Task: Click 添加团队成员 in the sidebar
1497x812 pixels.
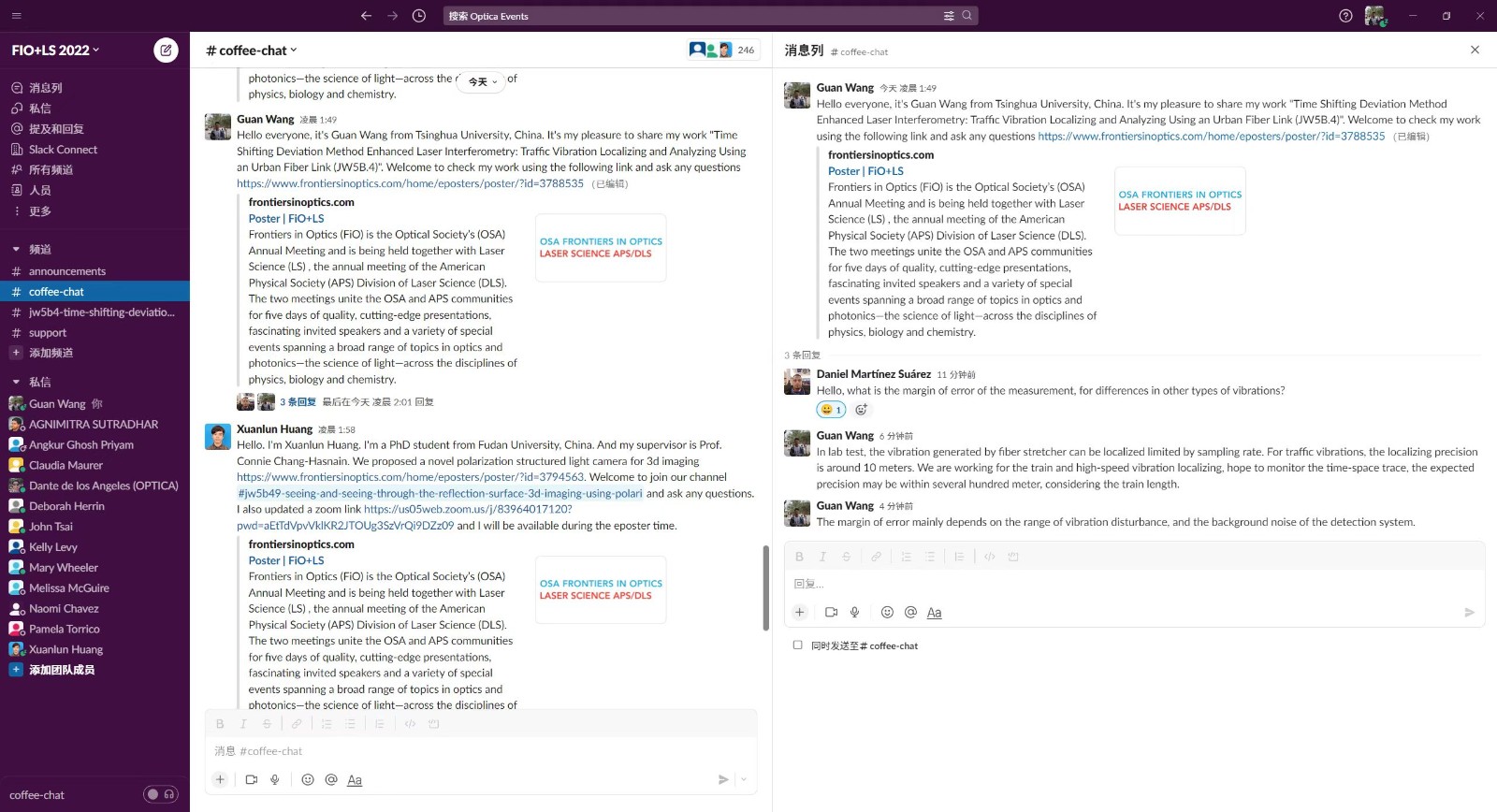Action: (62, 670)
